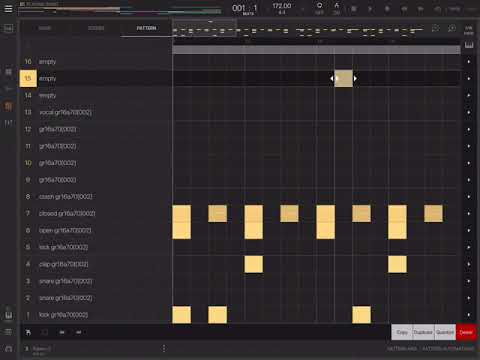Click the magnifier zoom icon above grid
The image size is (480, 360).
(452, 28)
